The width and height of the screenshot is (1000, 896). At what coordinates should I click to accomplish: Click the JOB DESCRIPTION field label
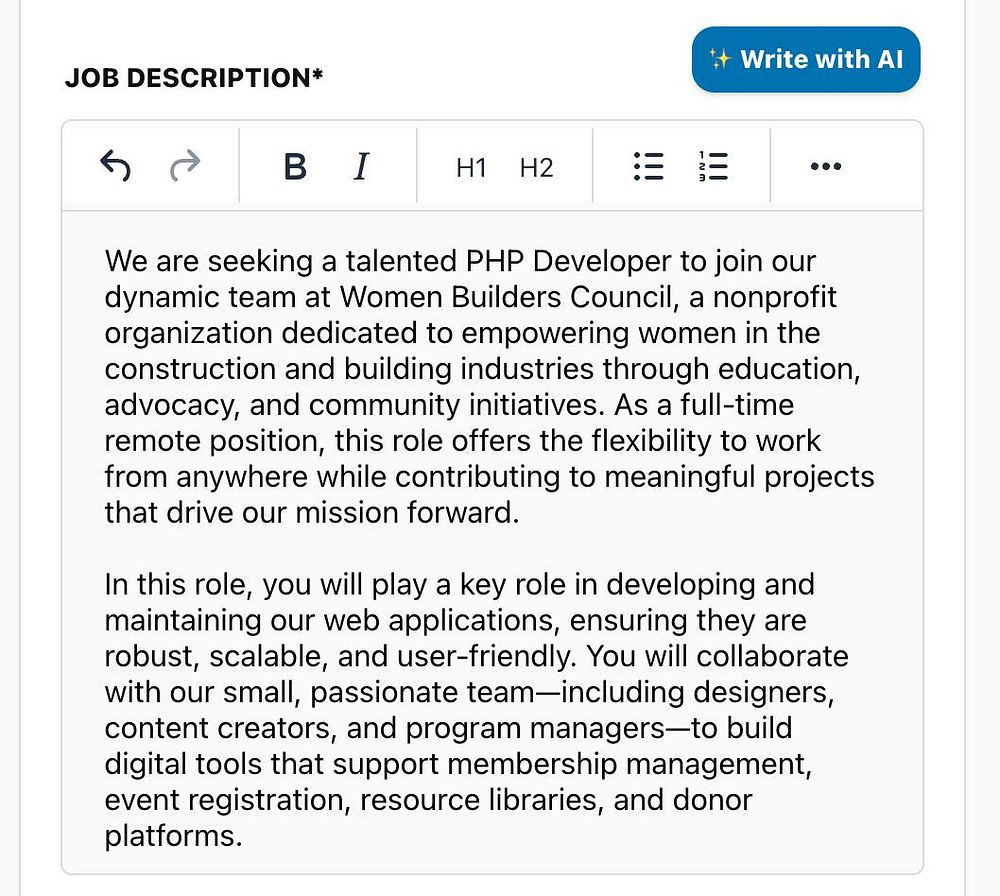point(194,78)
